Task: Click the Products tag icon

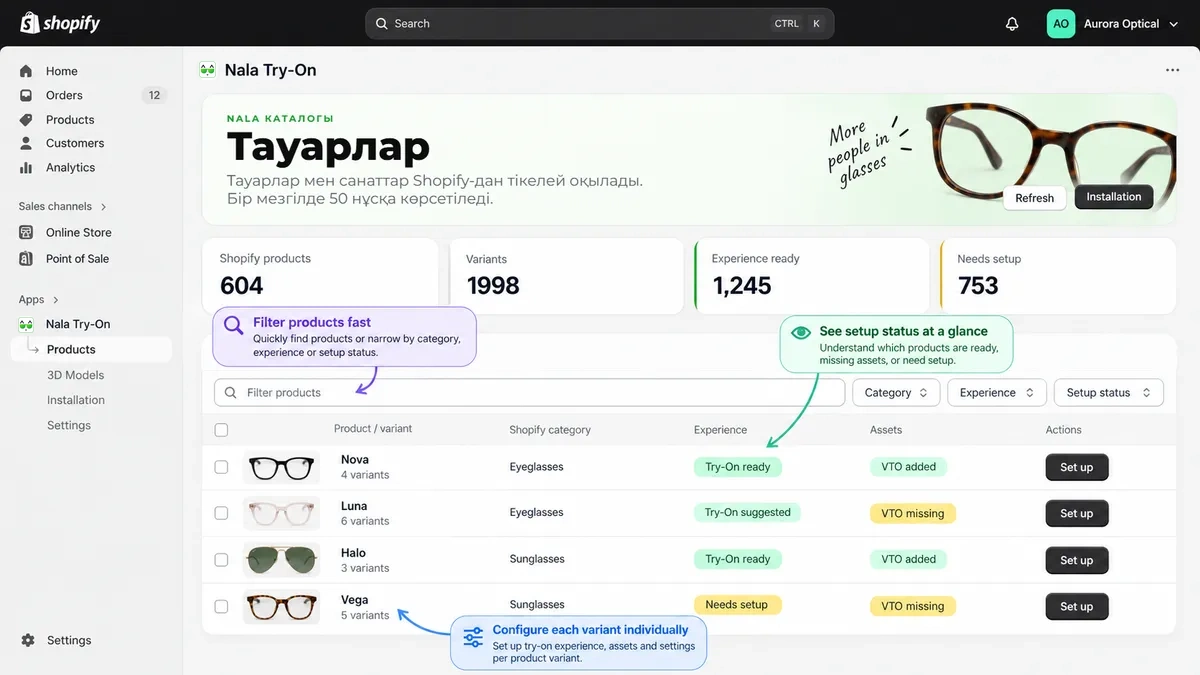Action: [26, 119]
